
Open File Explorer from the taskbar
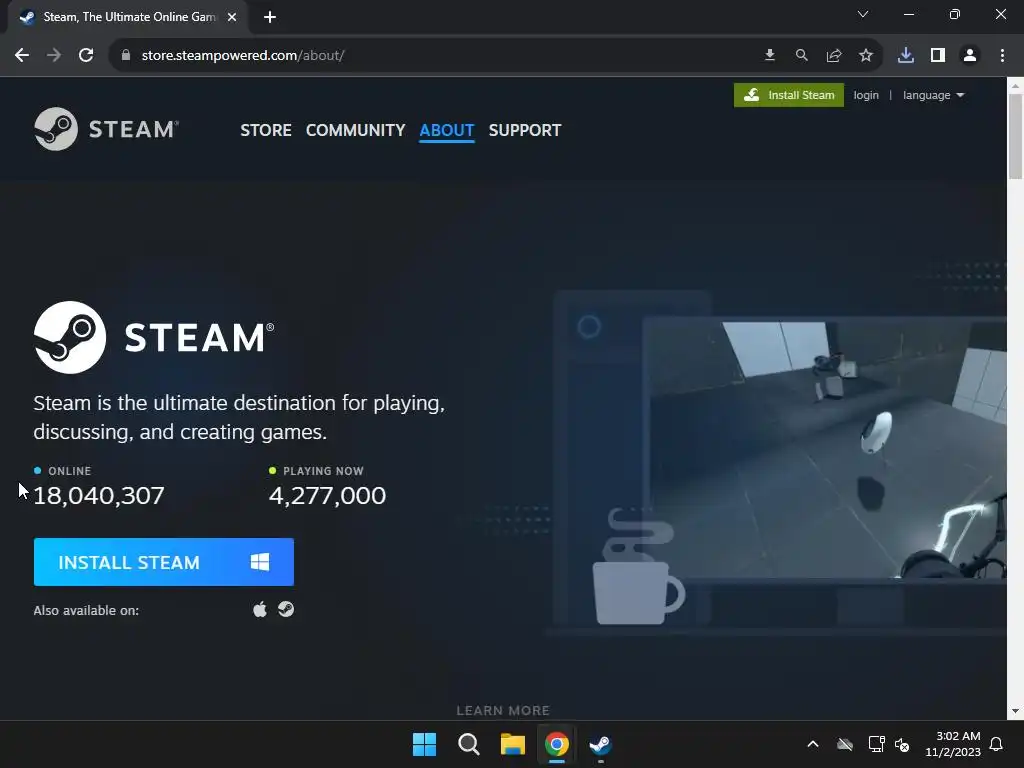coord(513,744)
